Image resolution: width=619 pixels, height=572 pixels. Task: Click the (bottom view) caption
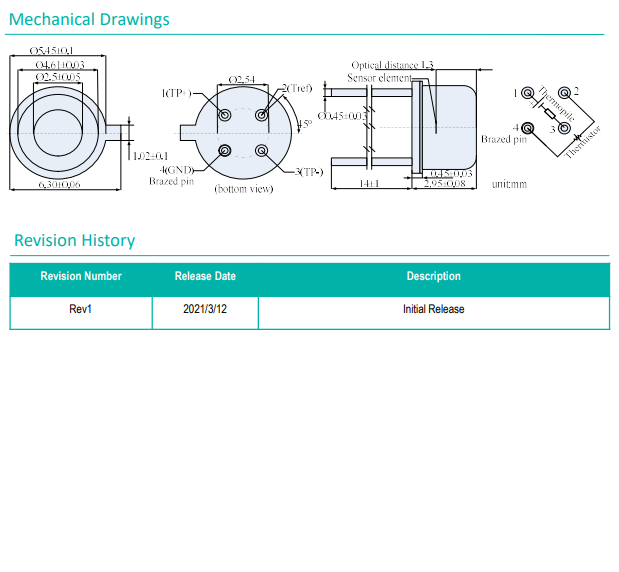243,189
